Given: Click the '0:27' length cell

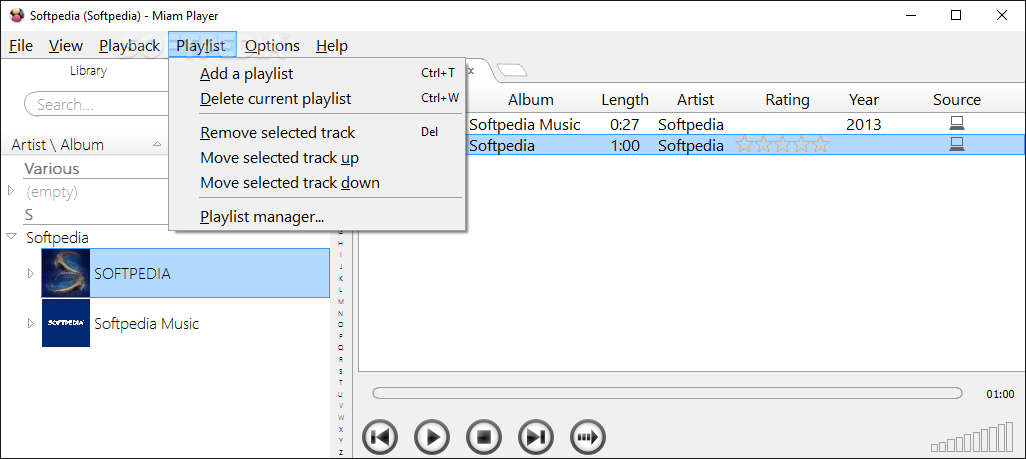Looking at the screenshot, I should [625, 124].
